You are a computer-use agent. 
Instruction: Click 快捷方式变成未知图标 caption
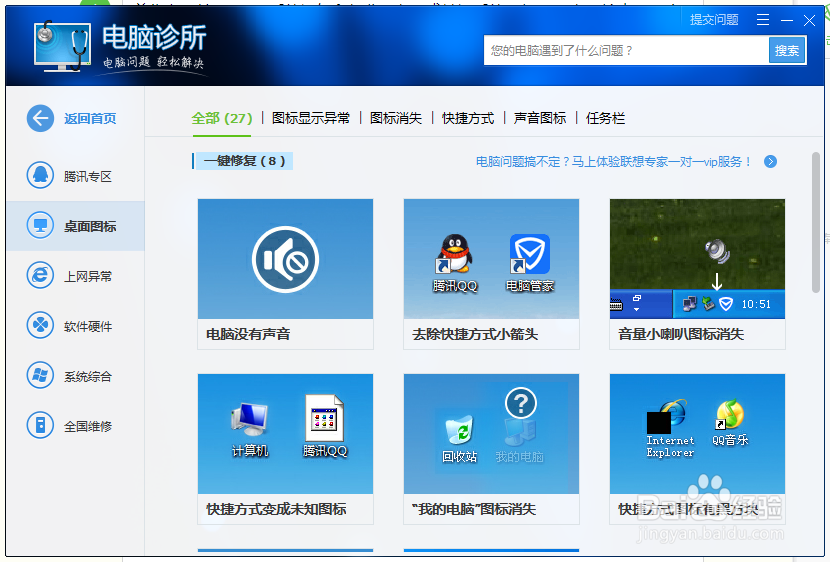[x=276, y=509]
